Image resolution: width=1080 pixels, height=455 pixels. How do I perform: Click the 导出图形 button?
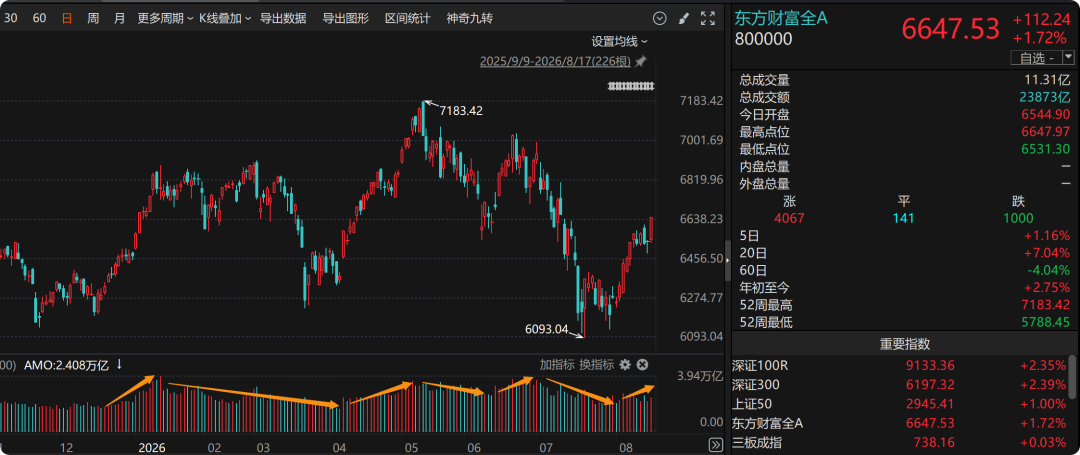[346, 19]
